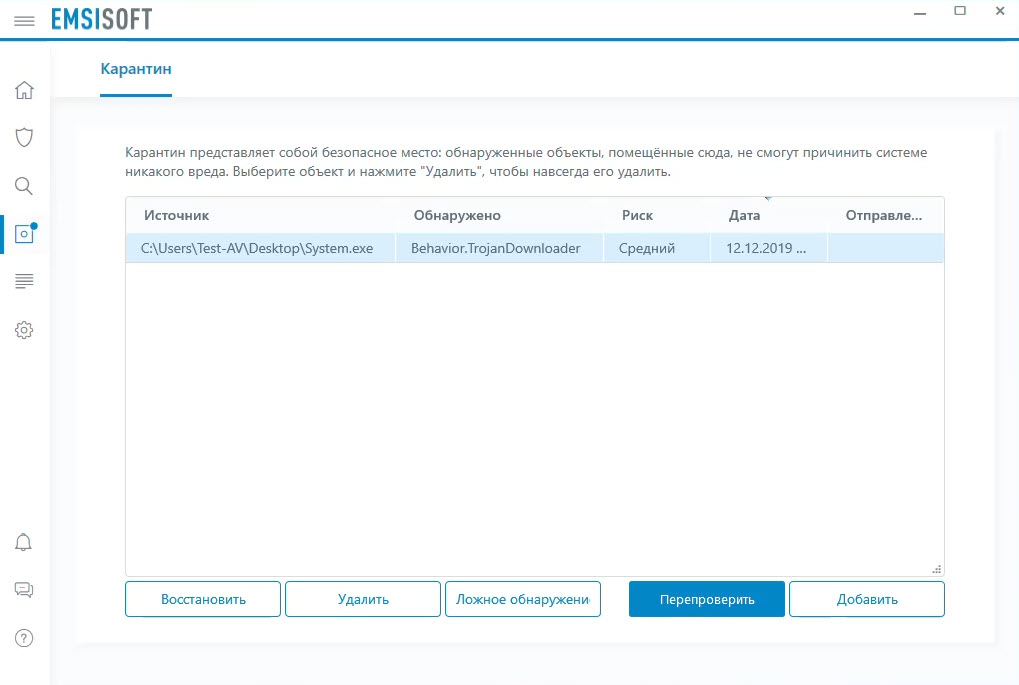This screenshot has height=685, width=1019.
Task: Sort by the Обнаружено column header
Action: (x=457, y=216)
